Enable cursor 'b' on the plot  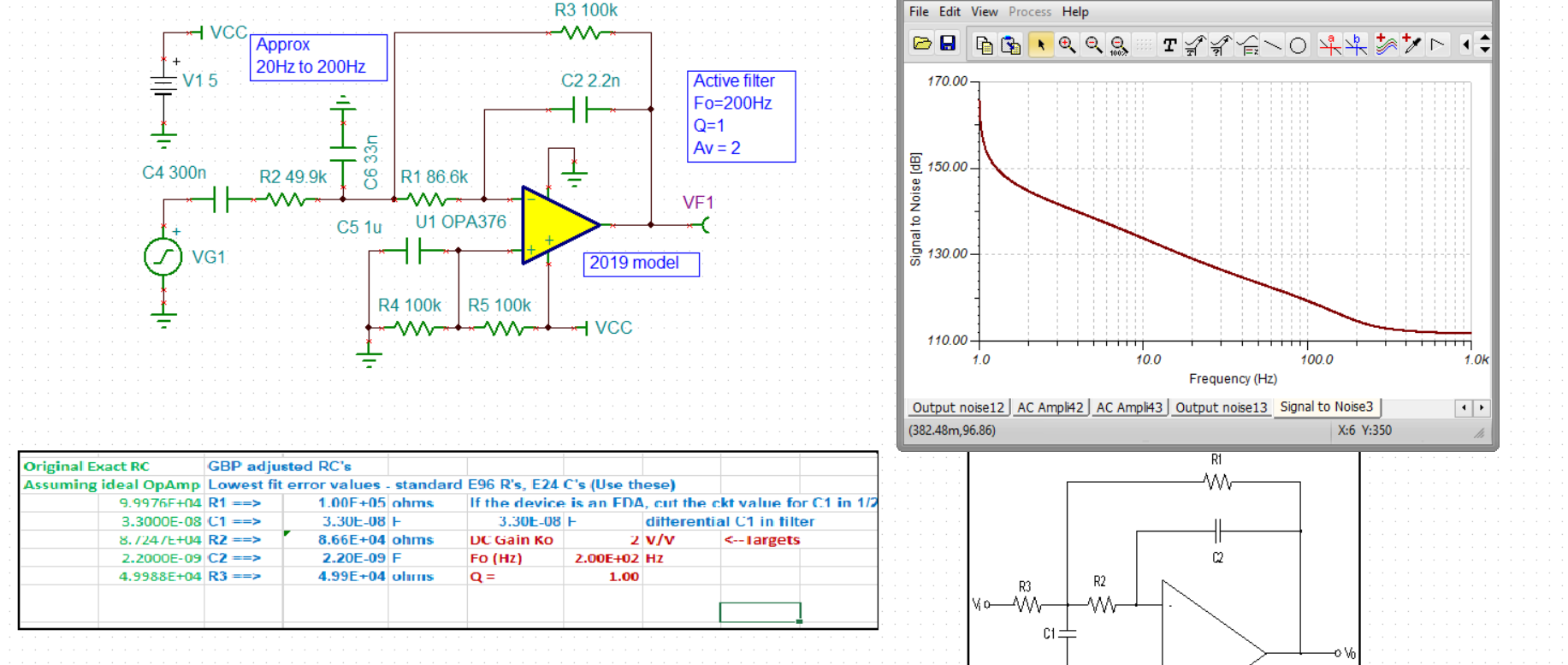click(x=1356, y=45)
